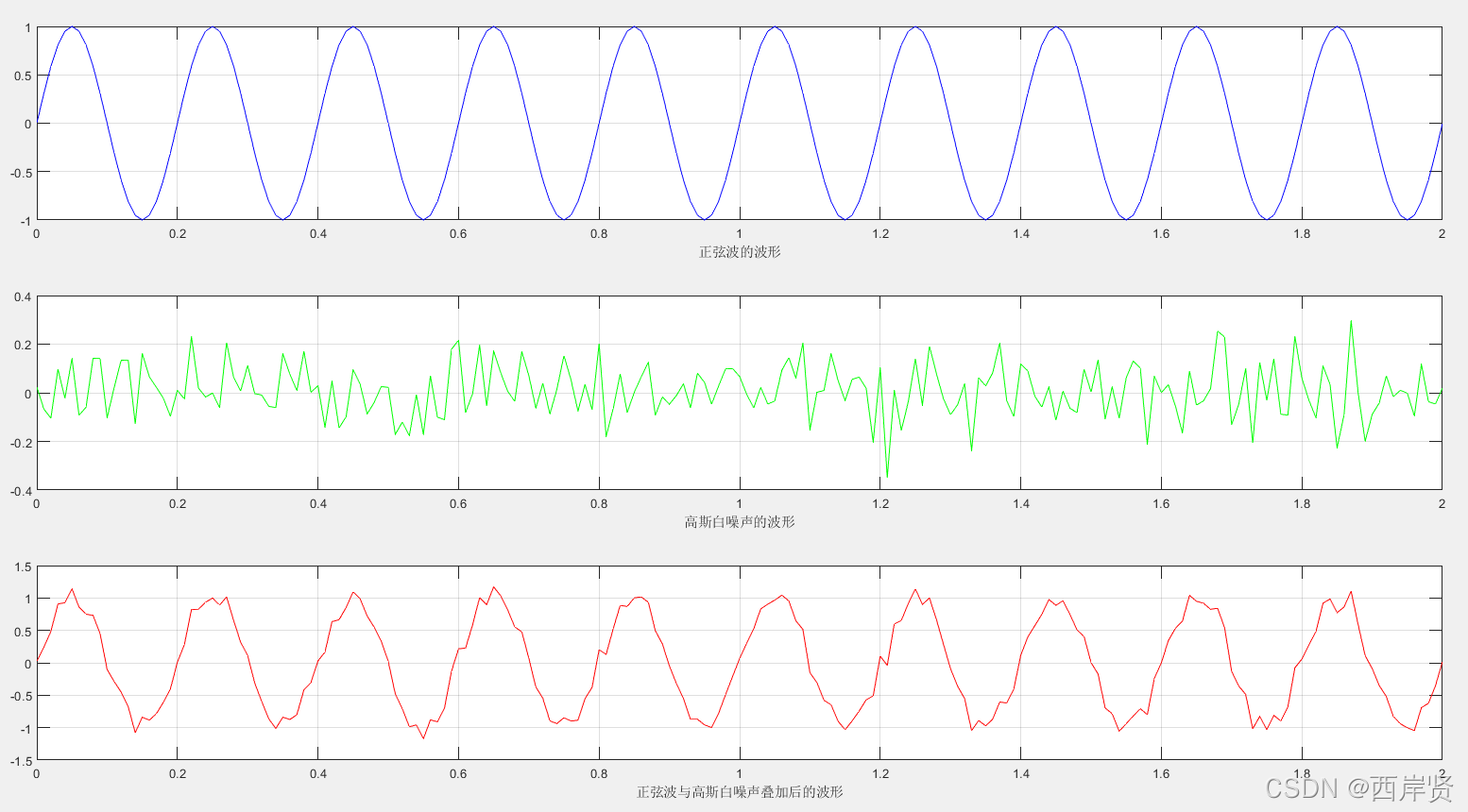Screen dimensions: 1468x812
Task: Click x-axis tick '1.2' of blue sine plot
Action: [x=880, y=233]
